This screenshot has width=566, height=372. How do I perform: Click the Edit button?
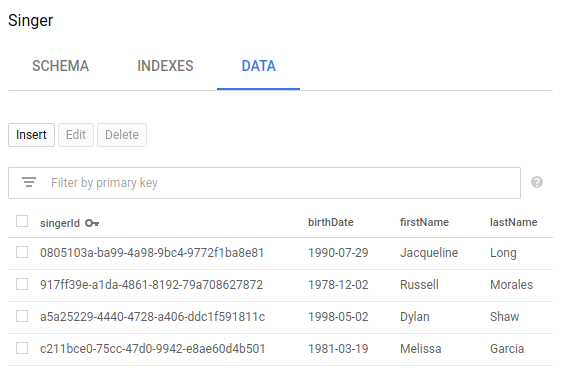76,135
